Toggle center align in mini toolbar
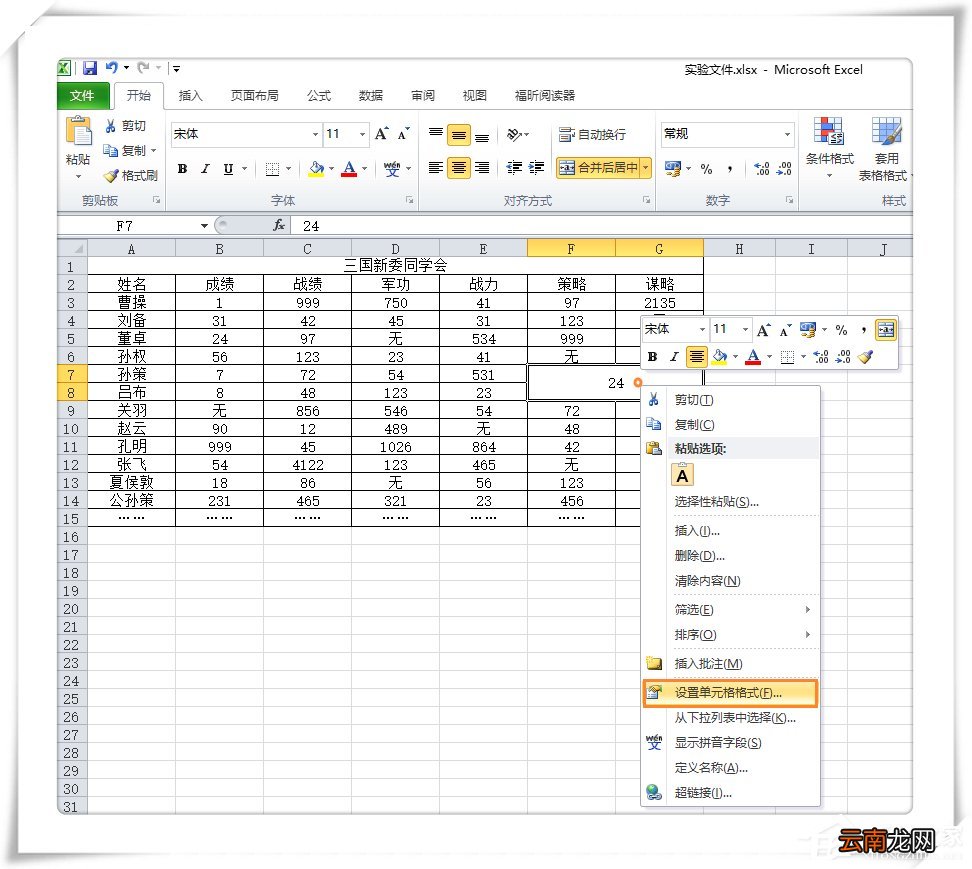Screen dimensions: 972x869 (x=697, y=356)
